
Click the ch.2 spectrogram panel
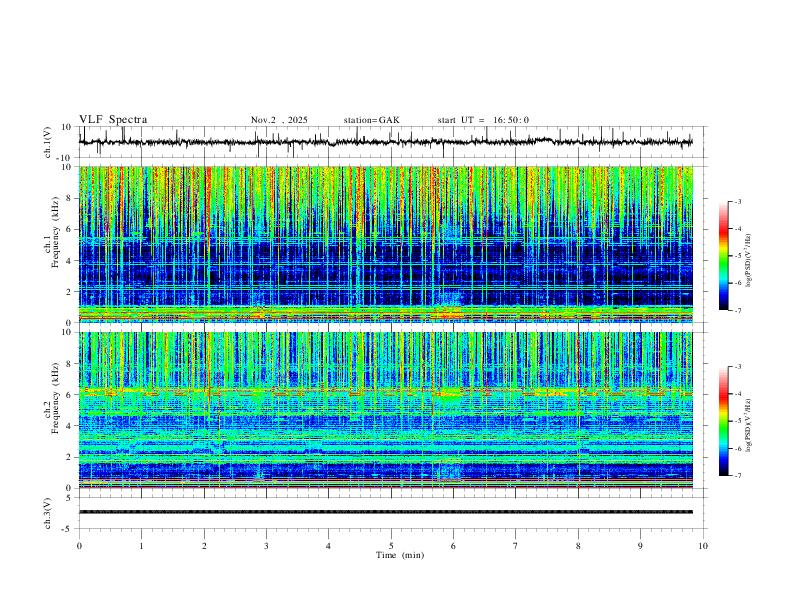pyautogui.click(x=385, y=410)
